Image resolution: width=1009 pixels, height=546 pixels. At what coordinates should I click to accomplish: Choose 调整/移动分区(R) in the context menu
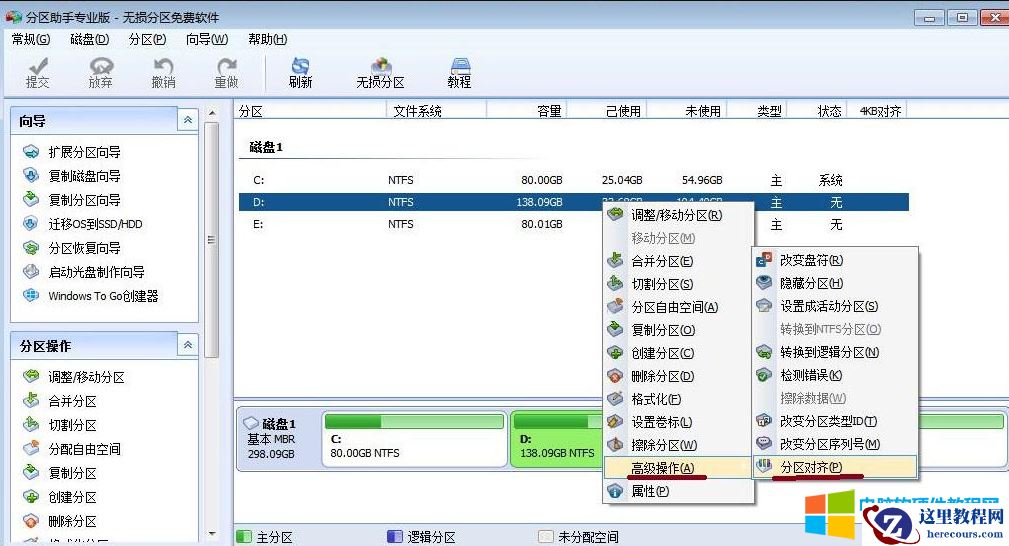678,215
